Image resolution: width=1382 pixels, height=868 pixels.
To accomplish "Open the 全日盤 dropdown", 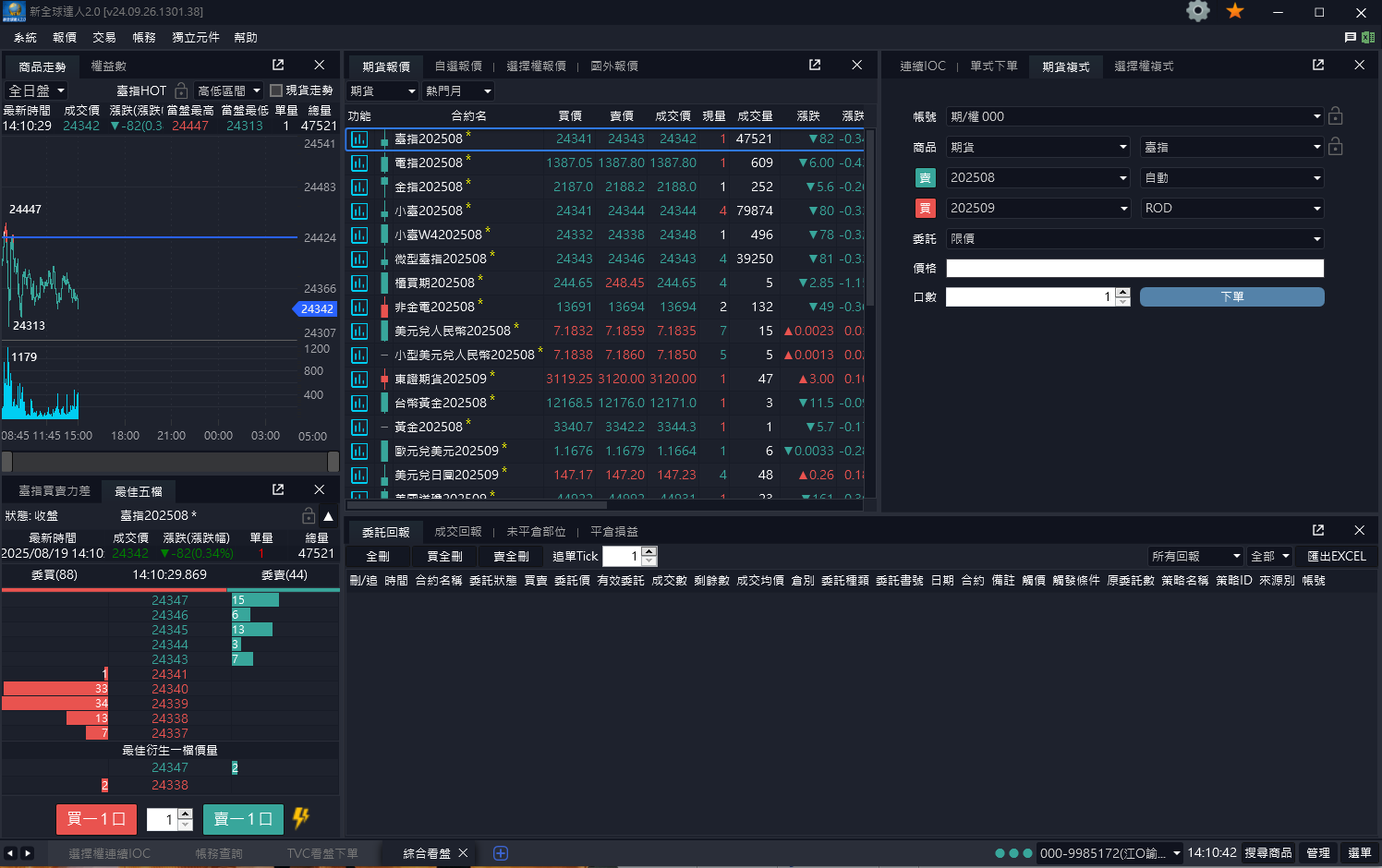I will pos(35,90).
